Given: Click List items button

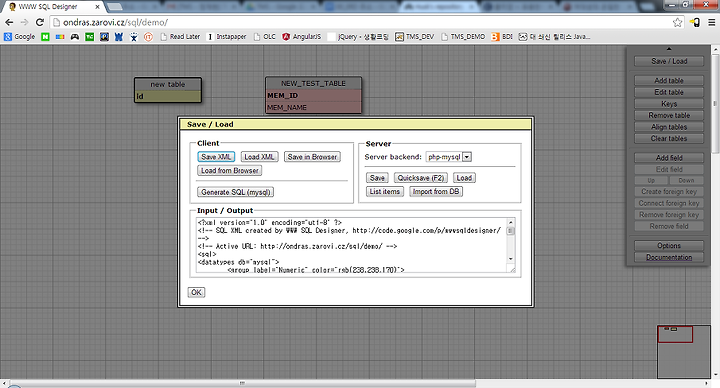Looking at the screenshot, I should (385, 191).
